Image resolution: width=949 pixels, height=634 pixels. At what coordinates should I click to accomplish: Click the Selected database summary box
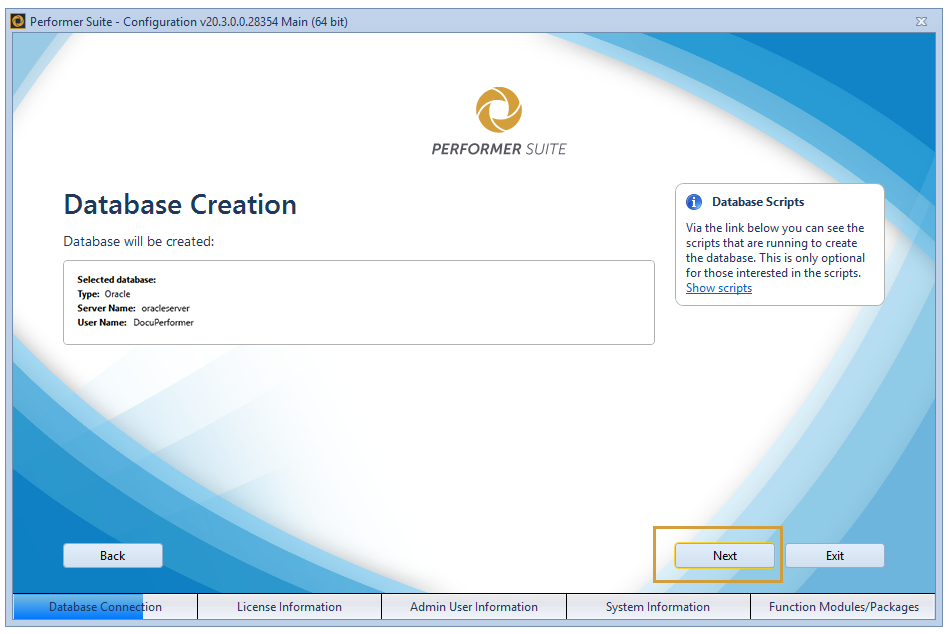coord(358,300)
